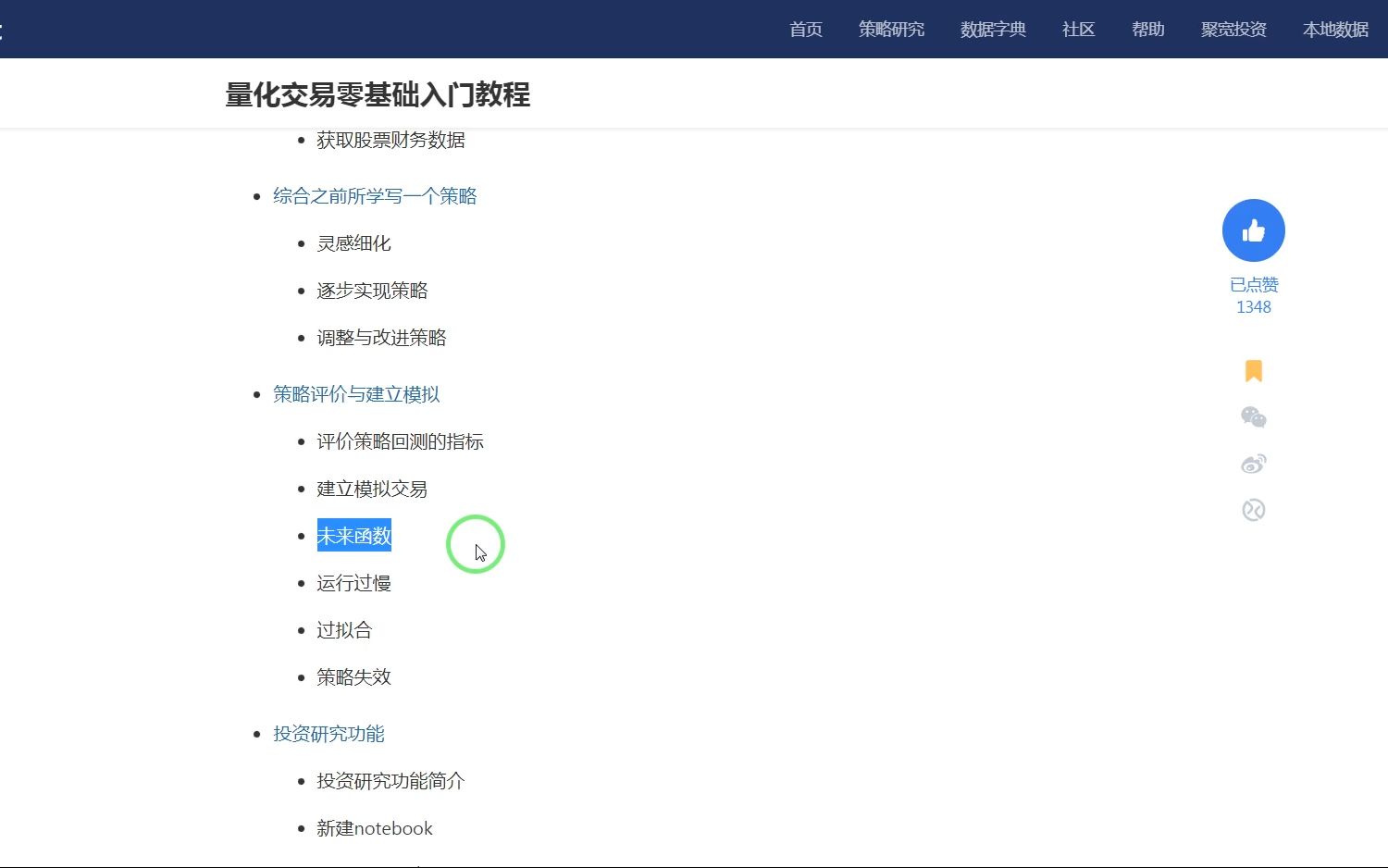Click the 投资研究功能简介 list item
Viewport: 1388px width, 868px height.
[390, 781]
